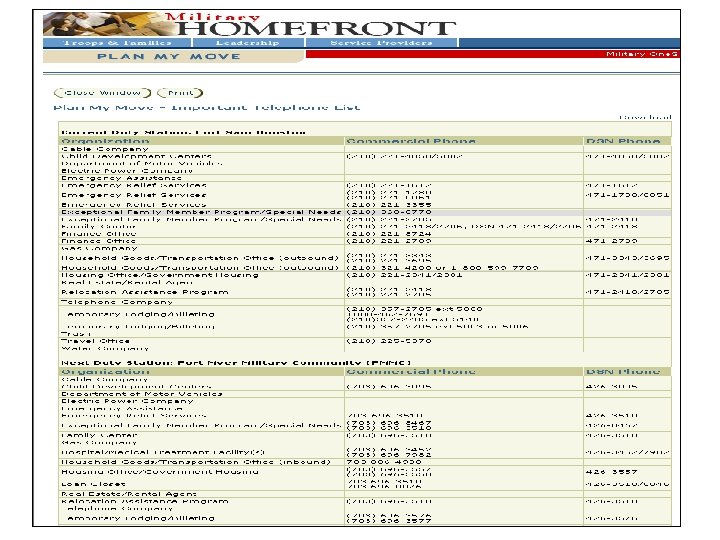Screen dimensions: 720x540
Task: Select the Loan Closet row
Action: point(365,484)
